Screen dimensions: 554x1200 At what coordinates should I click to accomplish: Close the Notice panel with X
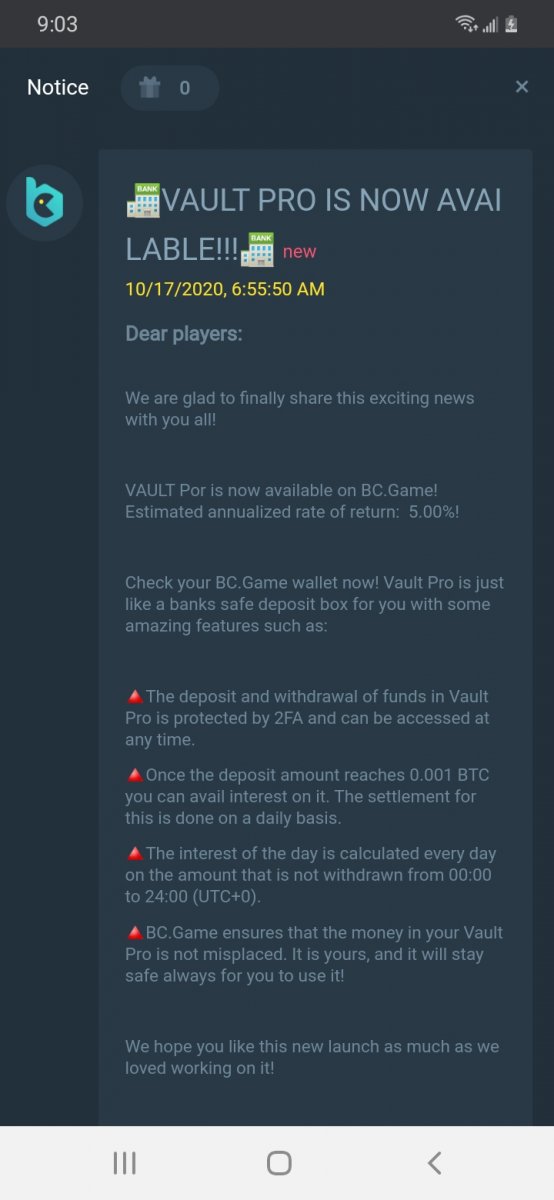(521, 87)
